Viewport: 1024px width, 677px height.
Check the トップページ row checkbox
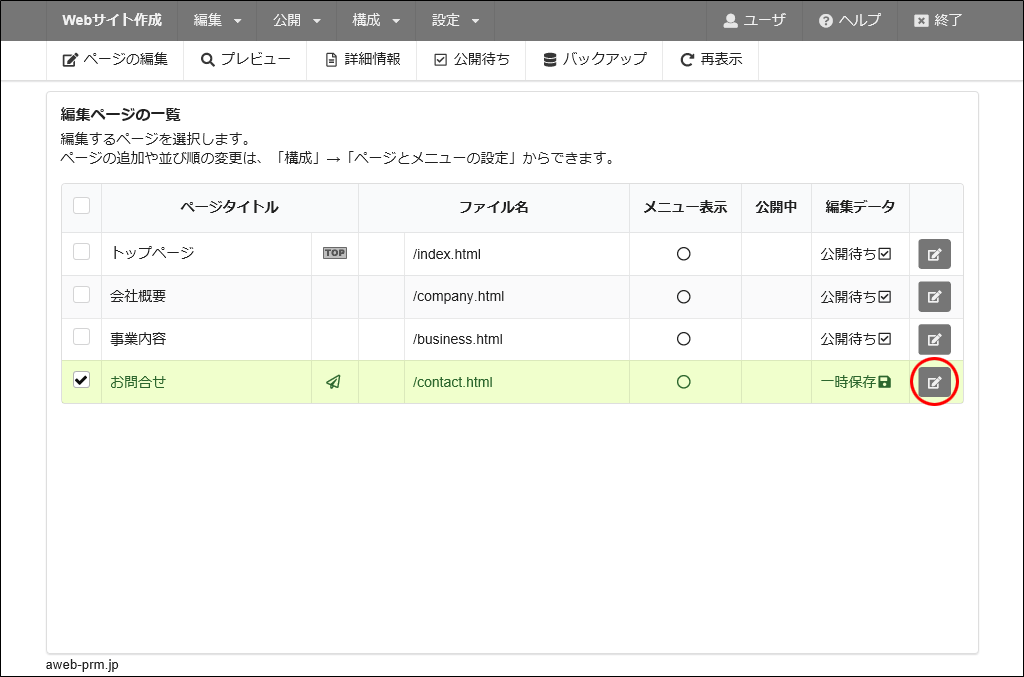tap(82, 252)
